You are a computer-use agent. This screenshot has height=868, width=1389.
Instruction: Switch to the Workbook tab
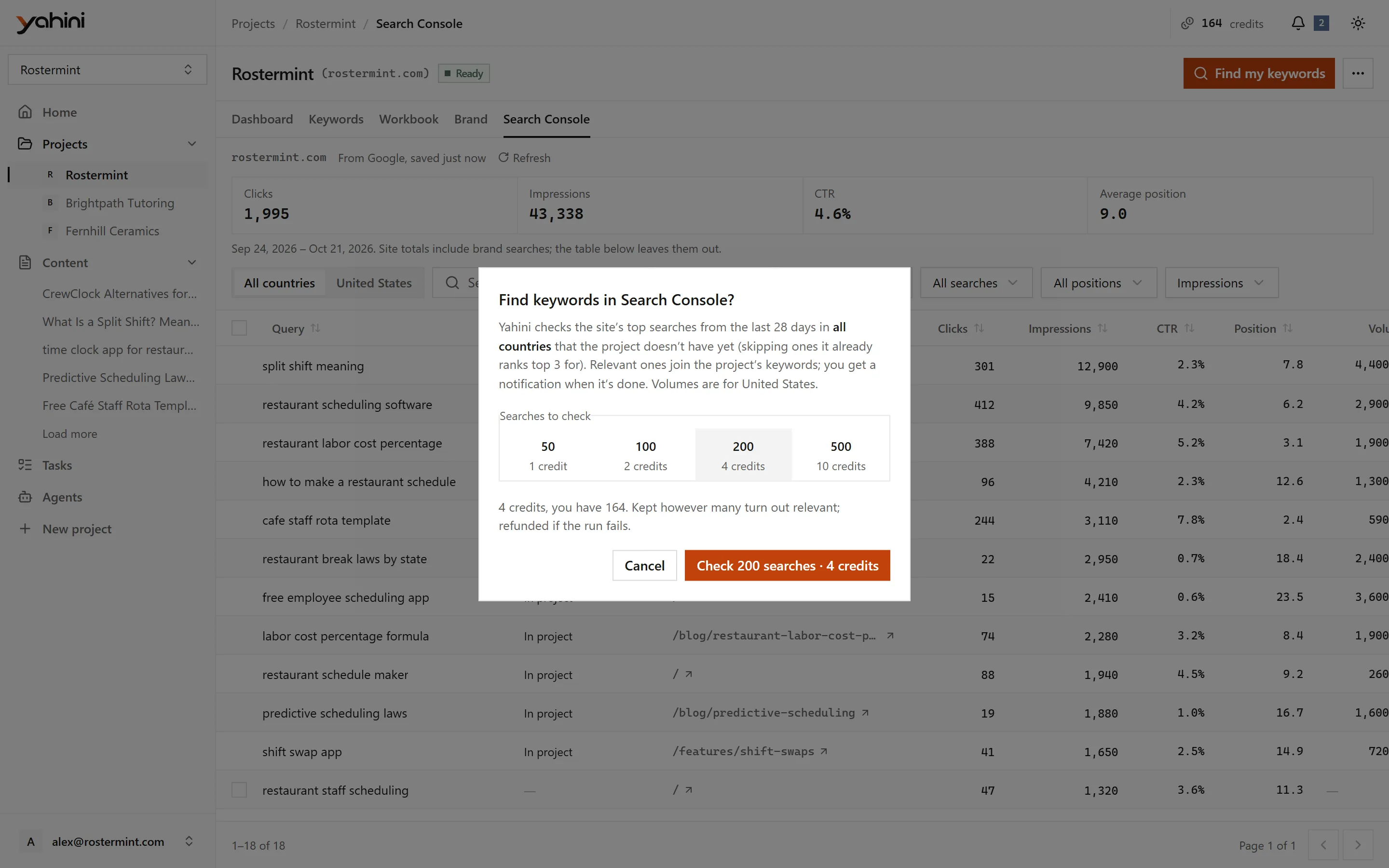tap(408, 119)
